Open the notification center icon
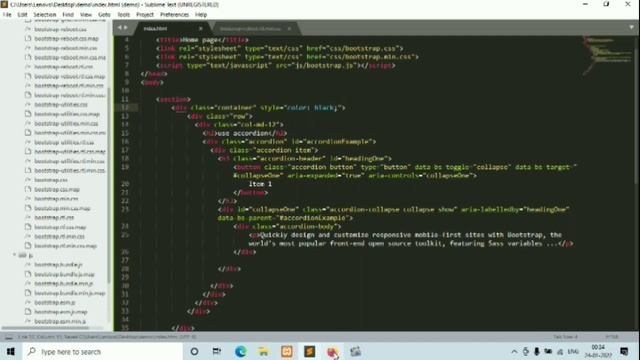 point(624,351)
